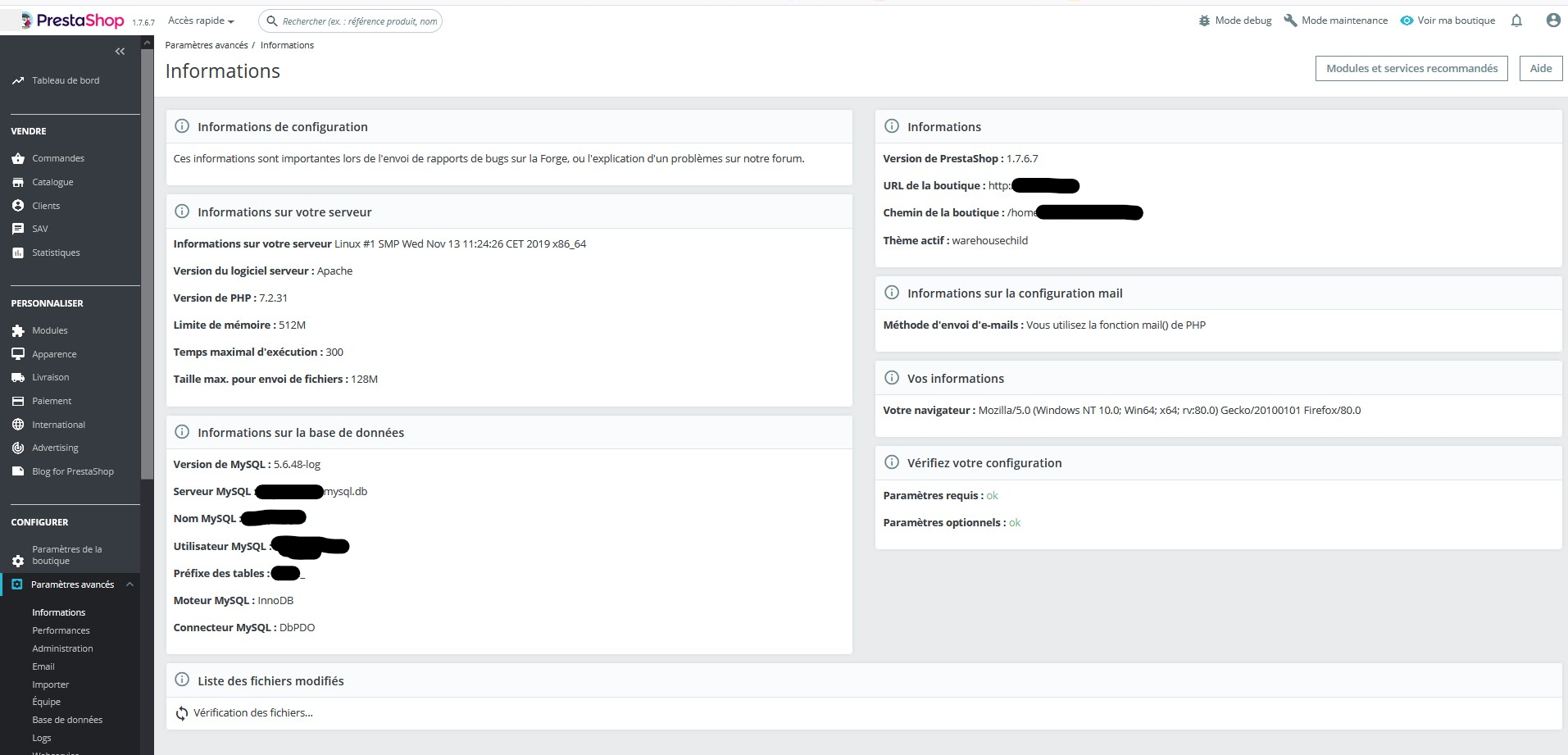Go to the Administration submenu
The width and height of the screenshot is (1568, 755).
click(x=62, y=648)
